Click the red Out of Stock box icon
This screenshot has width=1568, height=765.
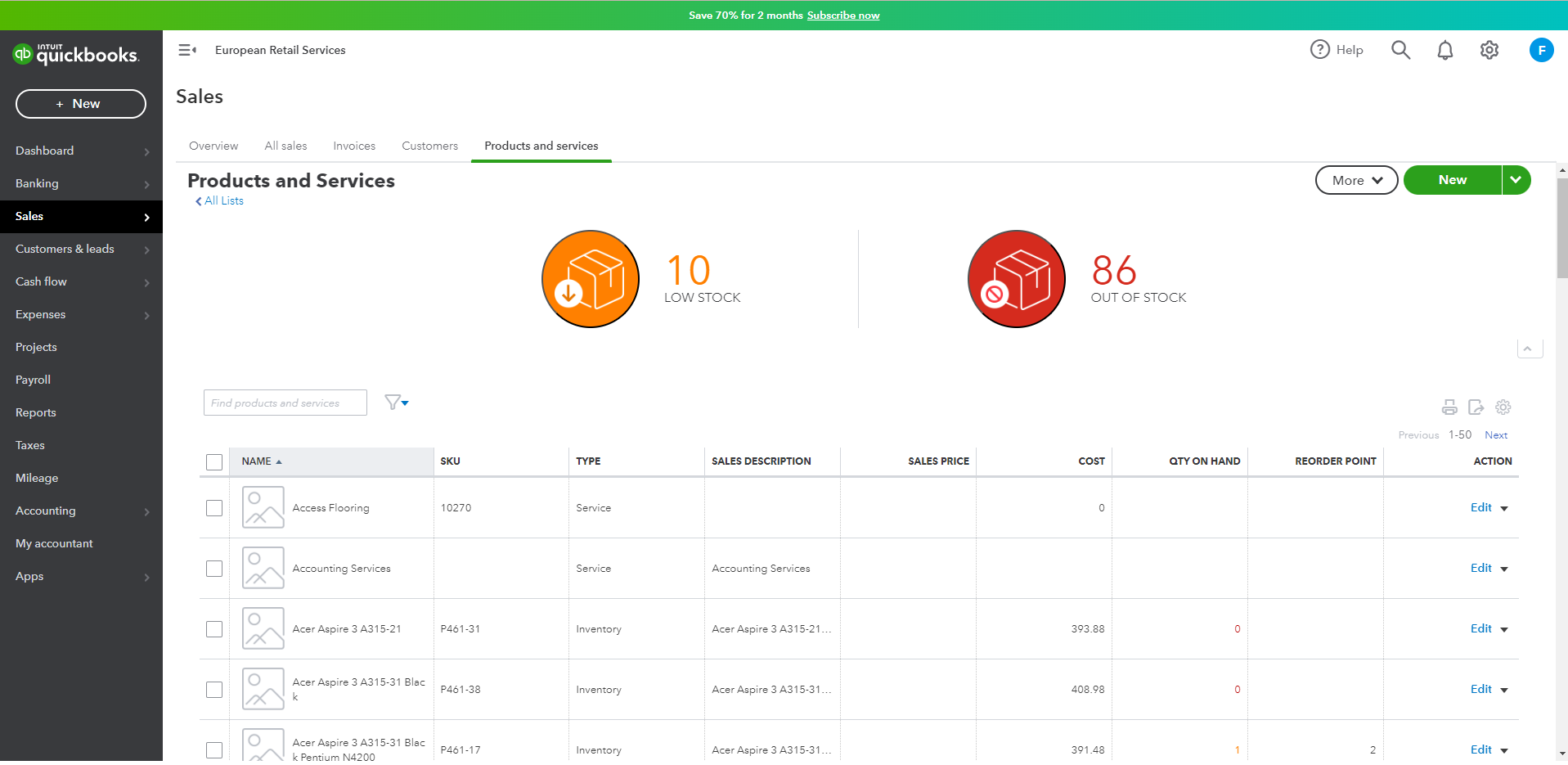1017,279
